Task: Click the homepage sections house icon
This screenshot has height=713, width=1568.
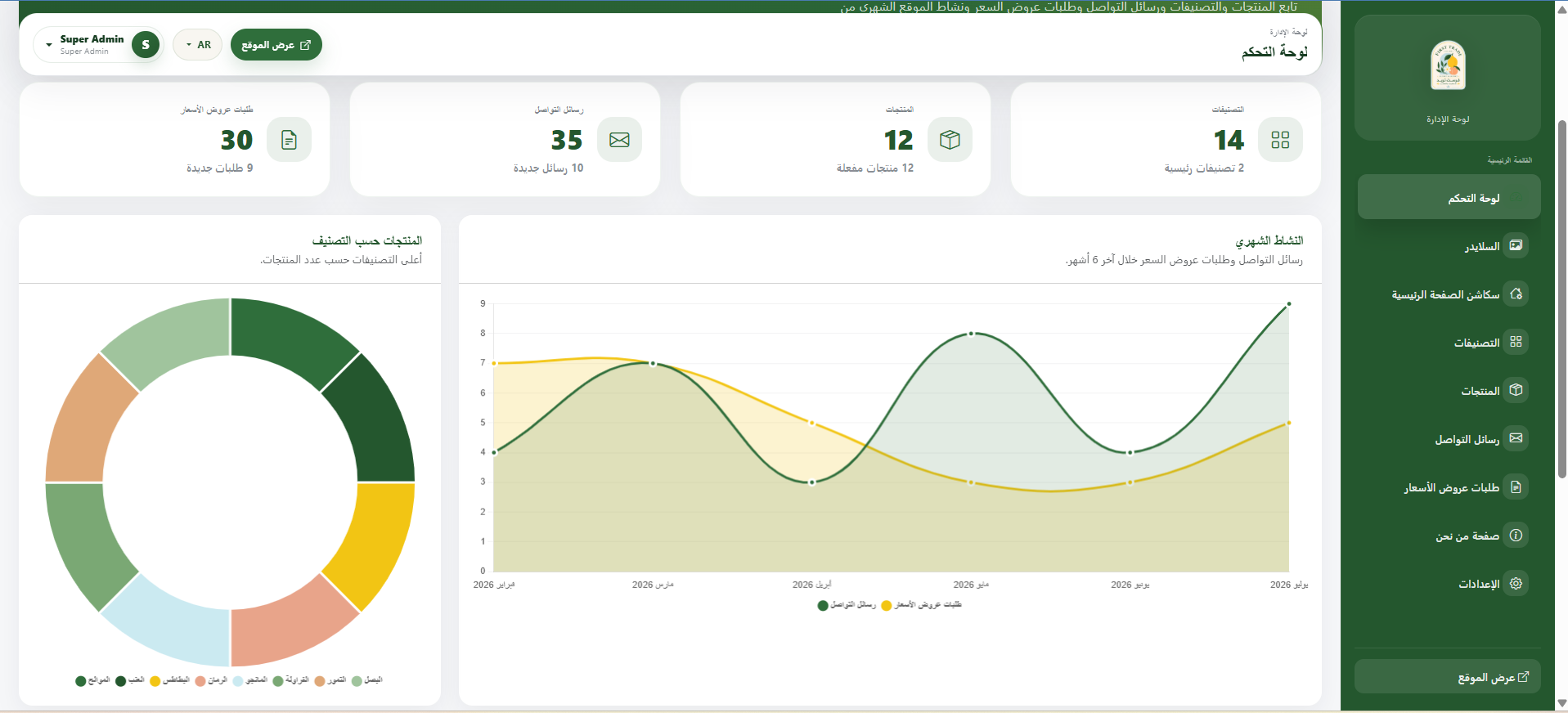Action: 1516,294
